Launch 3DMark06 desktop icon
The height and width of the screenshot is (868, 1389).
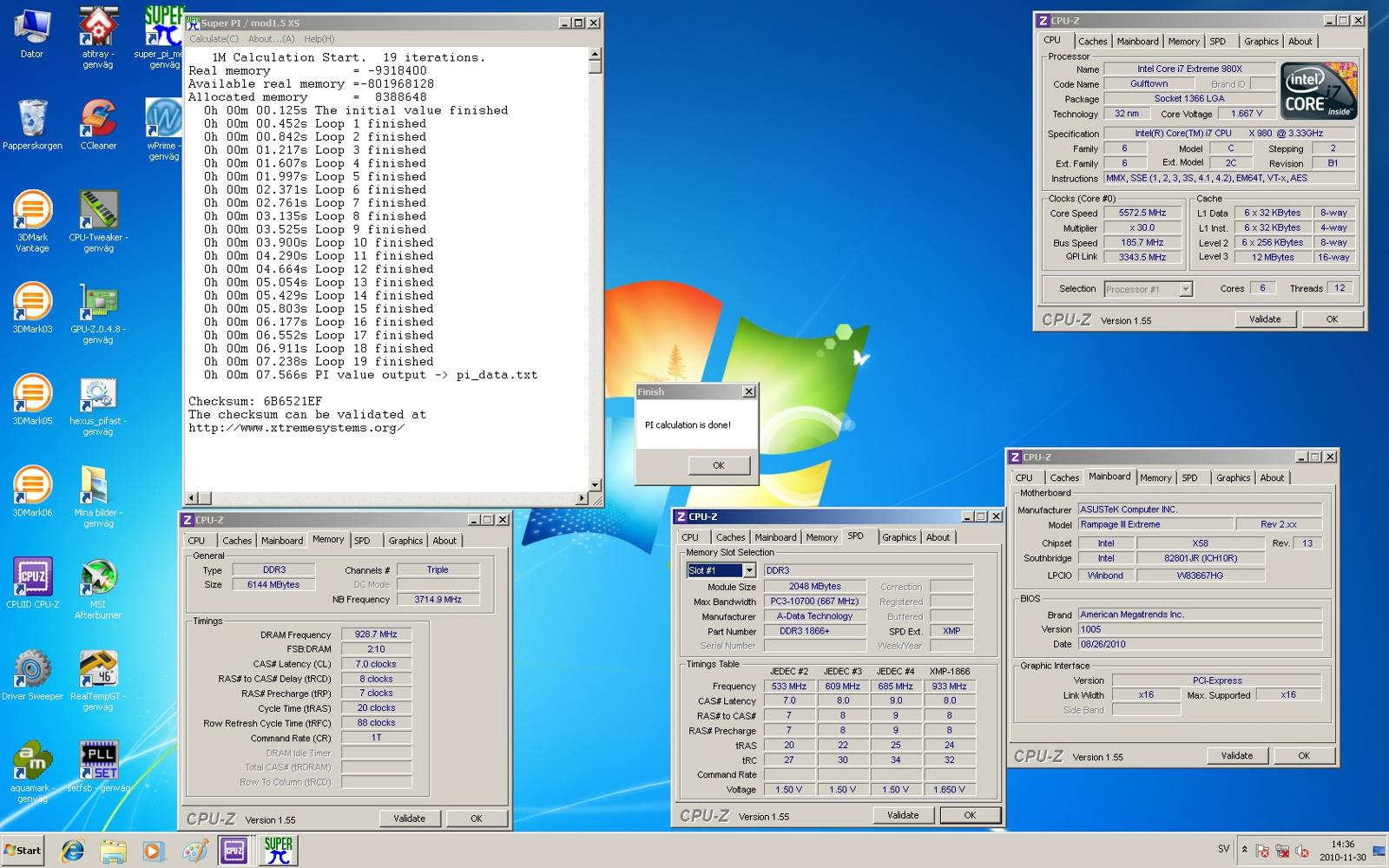32,492
